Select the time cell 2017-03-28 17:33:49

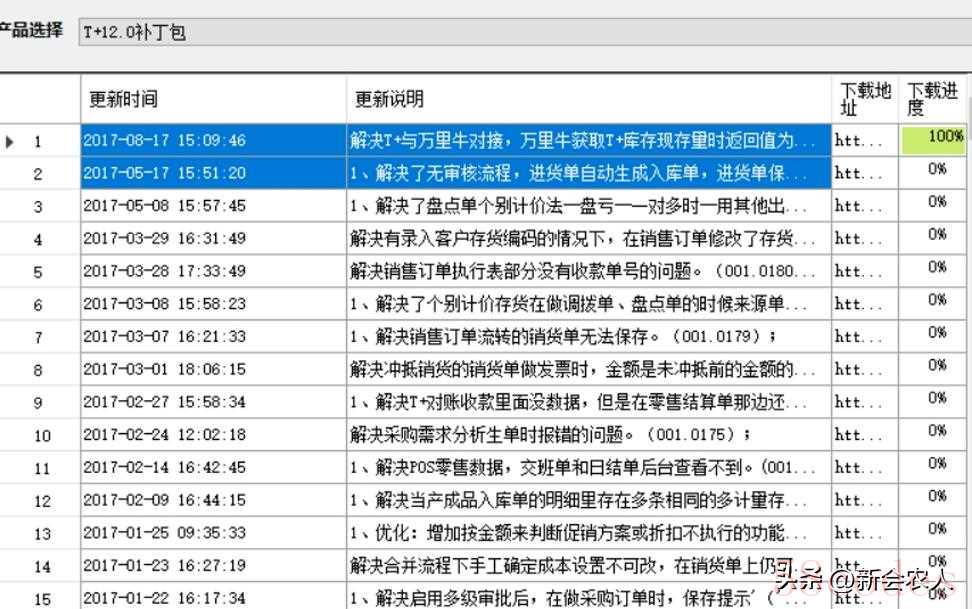[x=213, y=271]
